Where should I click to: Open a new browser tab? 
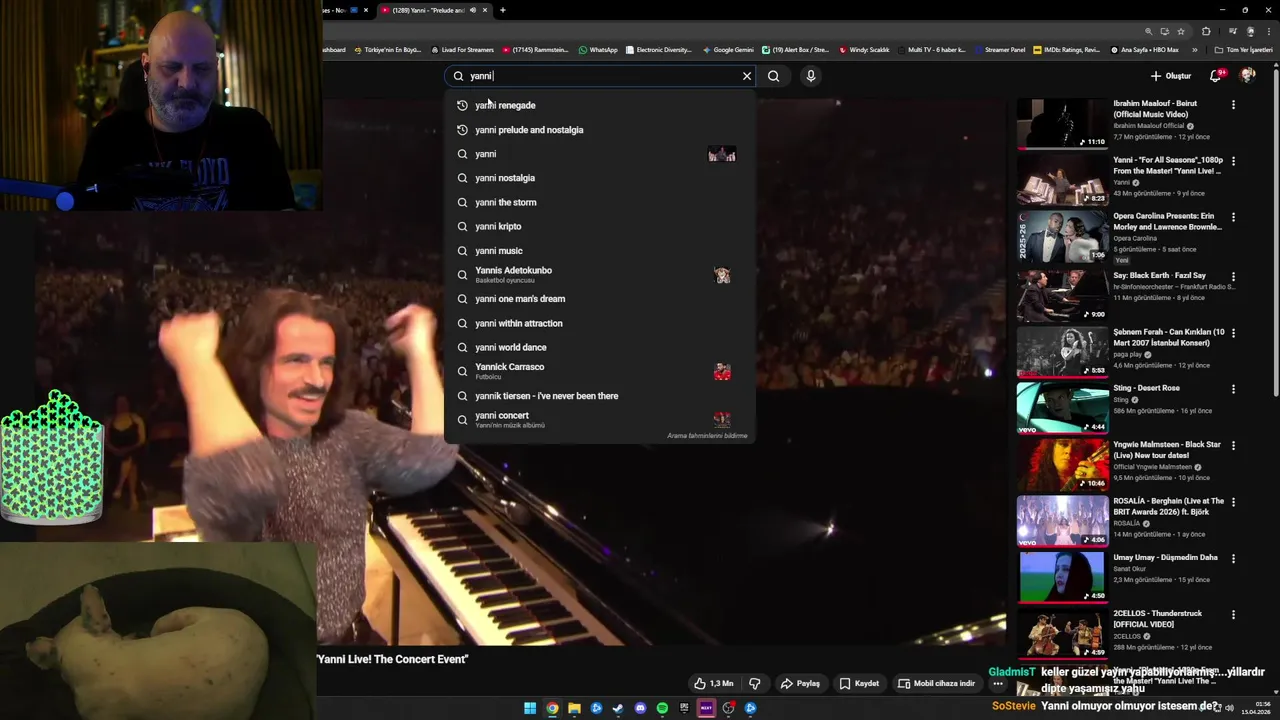click(503, 10)
